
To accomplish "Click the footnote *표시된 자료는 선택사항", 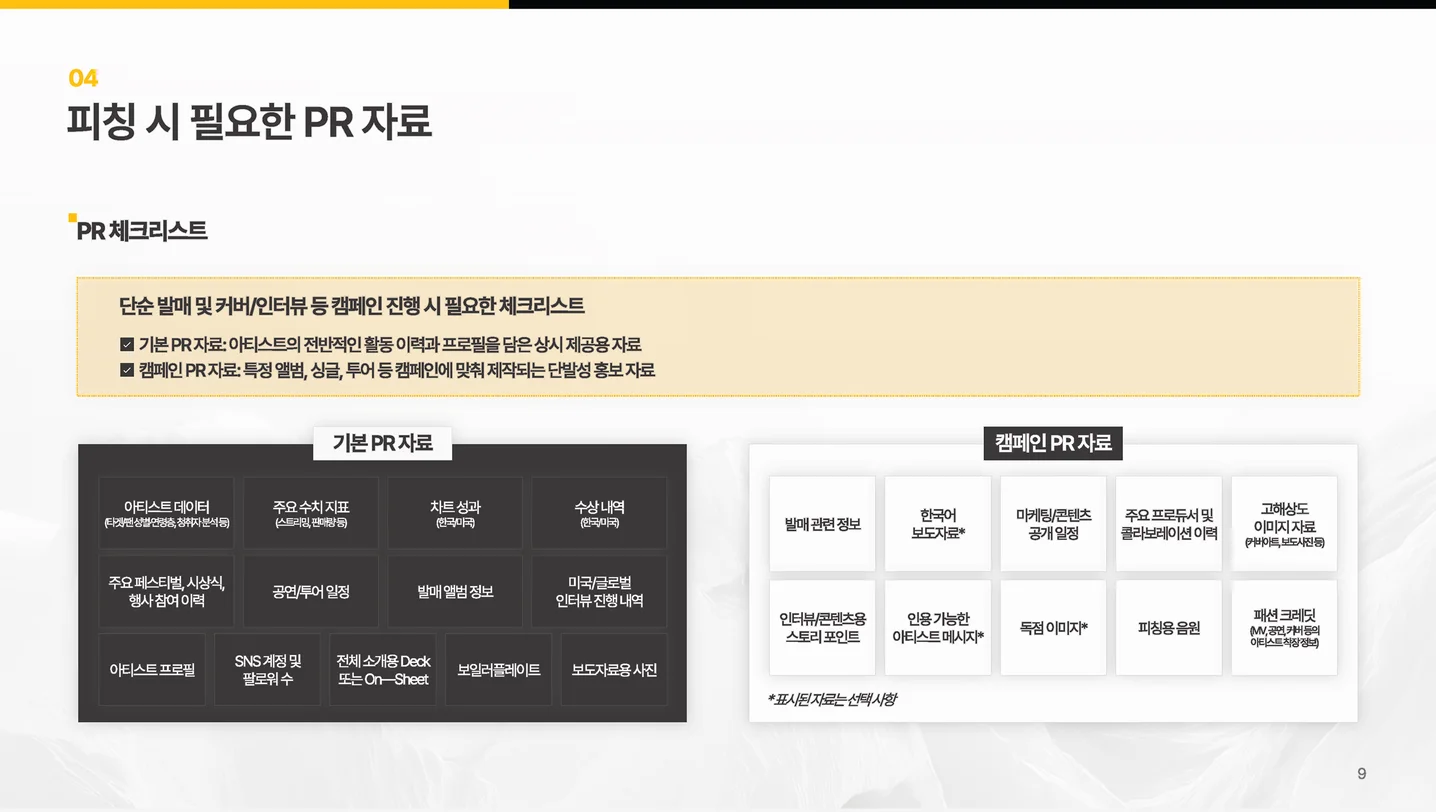I will [x=832, y=699].
